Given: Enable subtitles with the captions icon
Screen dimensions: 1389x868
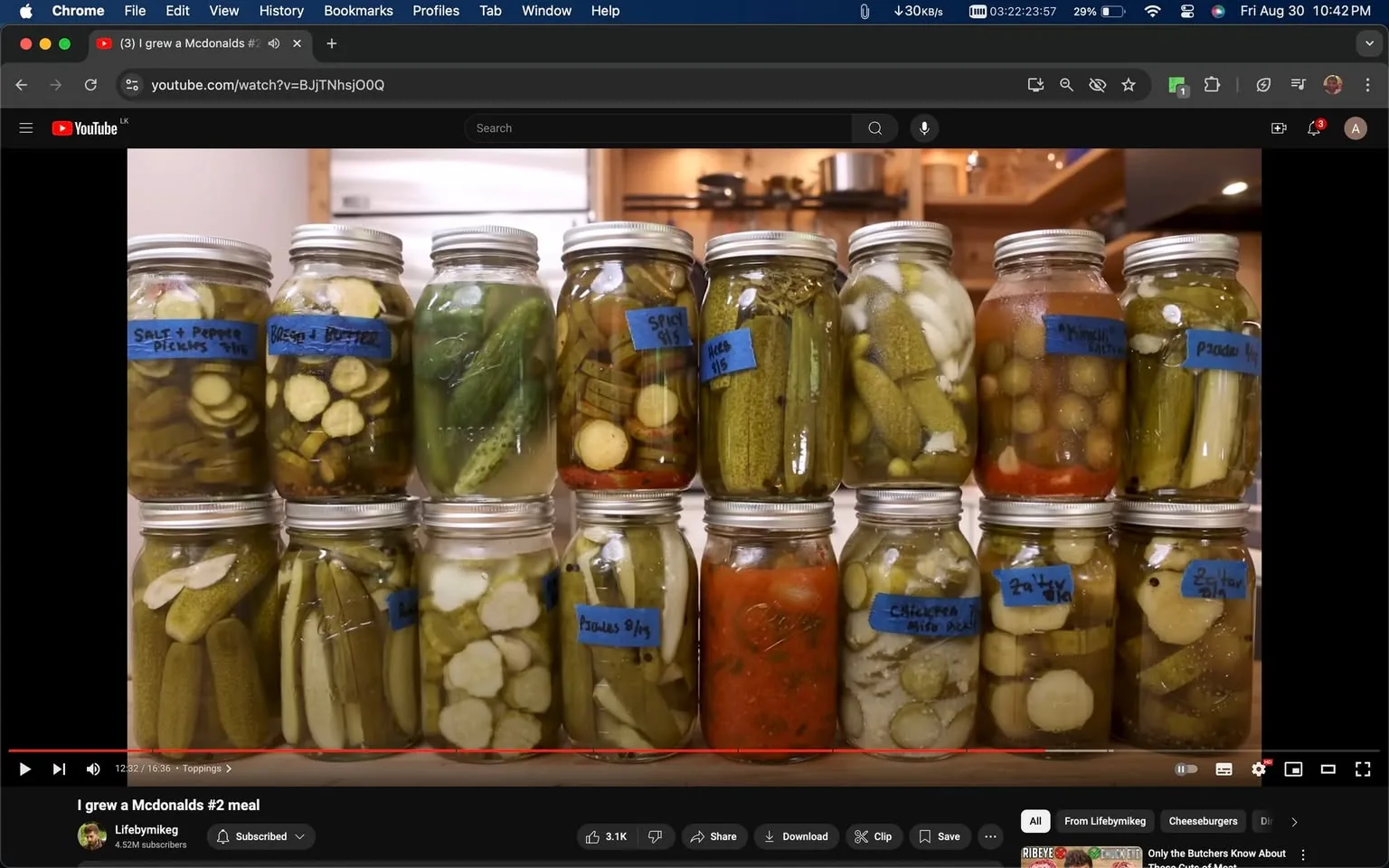Looking at the screenshot, I should coord(1223,769).
